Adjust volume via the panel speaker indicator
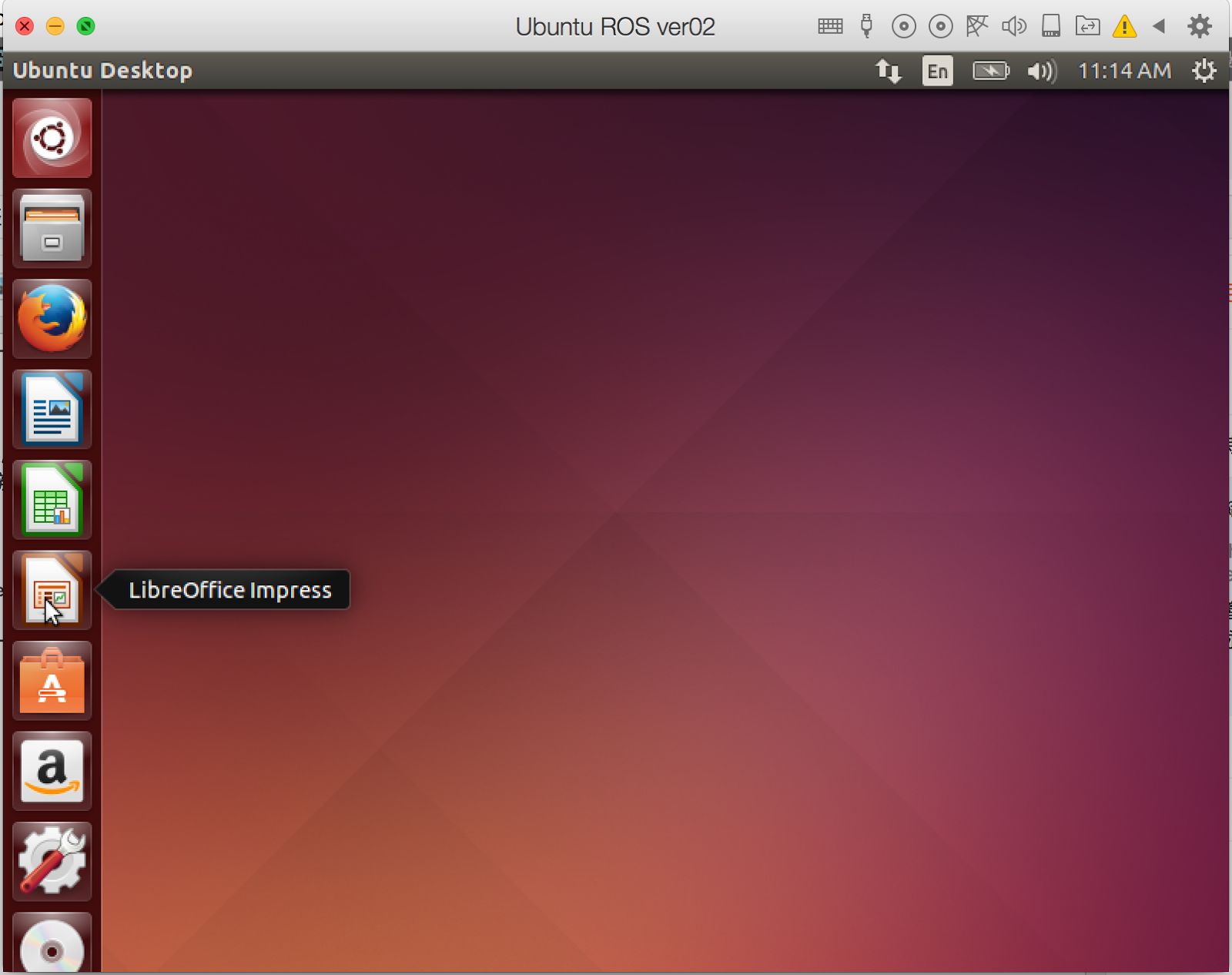Screen dimensions: 1232x975 point(1041,70)
